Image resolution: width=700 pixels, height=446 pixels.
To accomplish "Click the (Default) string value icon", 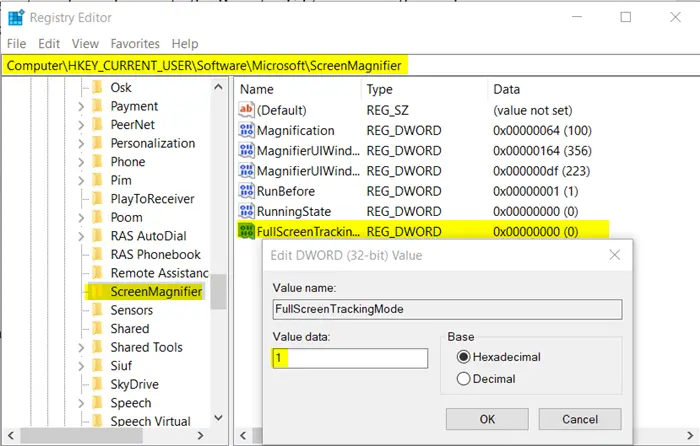I will coord(246,110).
